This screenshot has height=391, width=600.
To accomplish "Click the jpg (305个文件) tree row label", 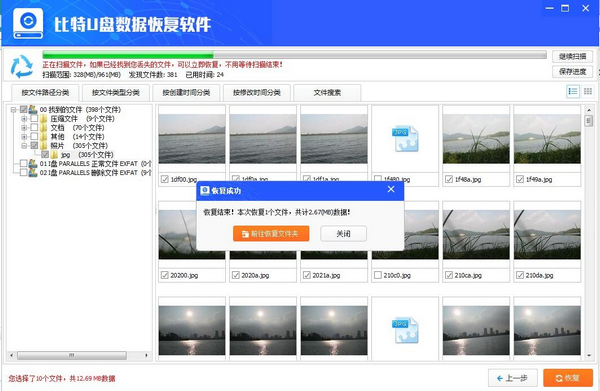I will pos(87,155).
